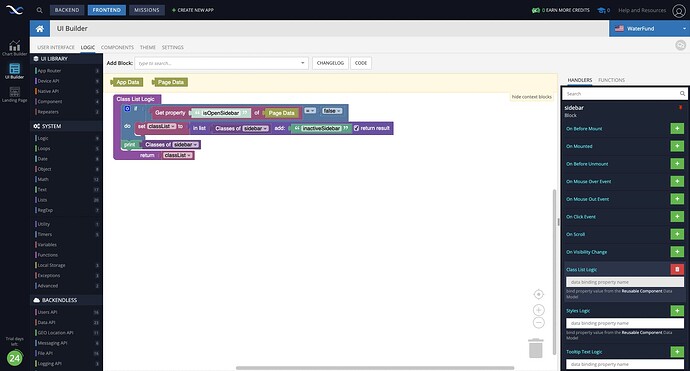
Task: Toggle the return result checkbox
Action: pos(356,128)
